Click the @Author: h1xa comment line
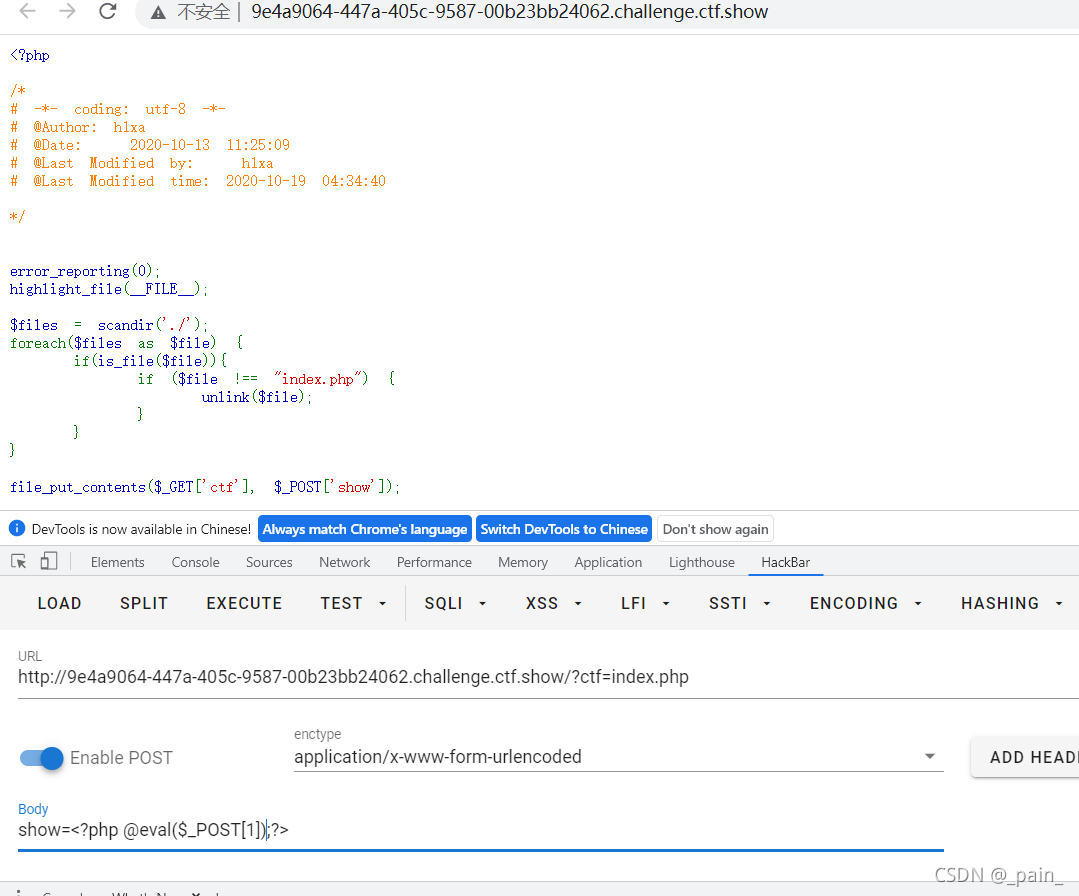Viewport: 1079px width, 896px height. (x=78, y=127)
